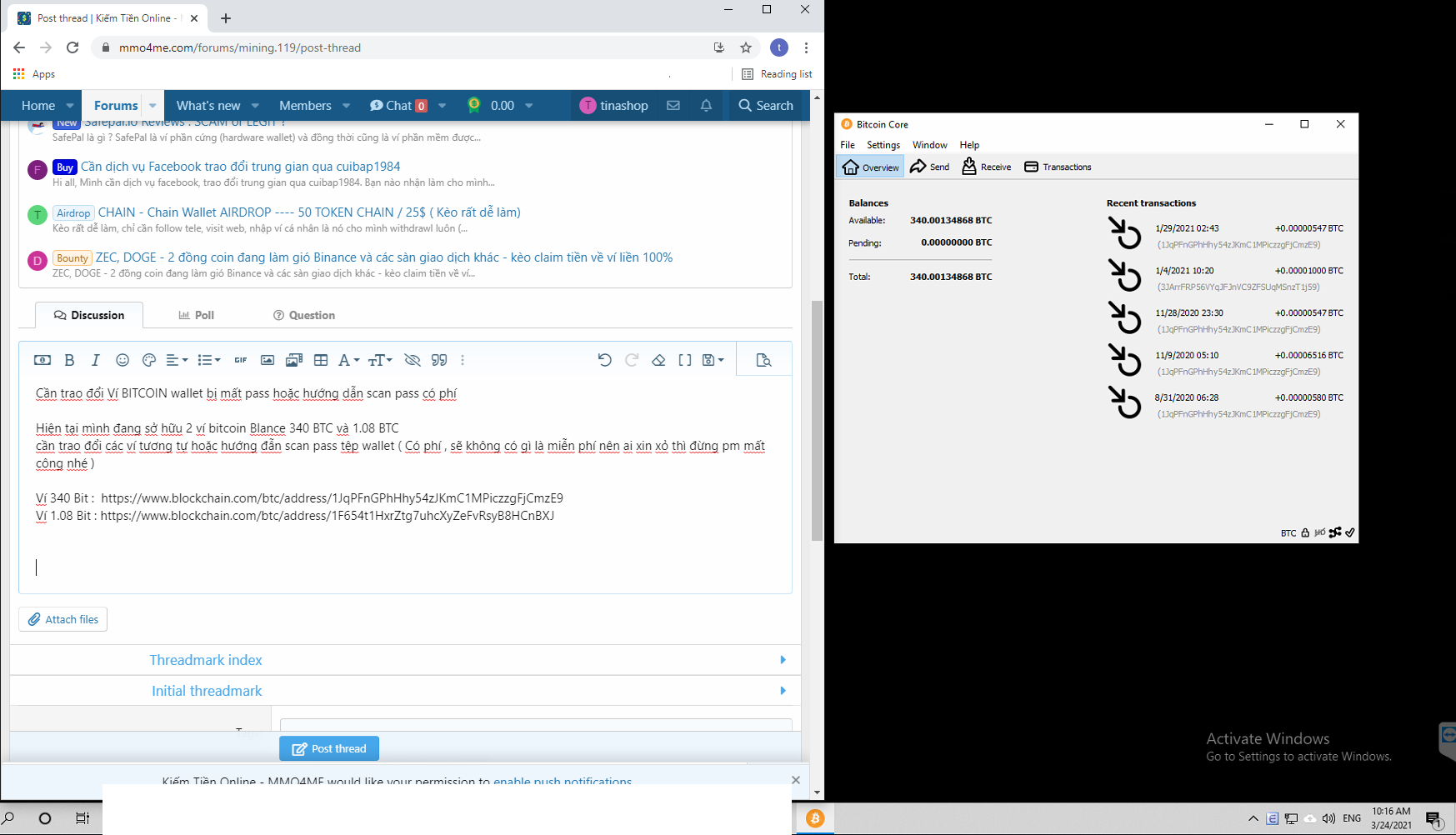
Task: Click the BTC unit selector in Bitcoin Core status bar
Action: 1288,533
